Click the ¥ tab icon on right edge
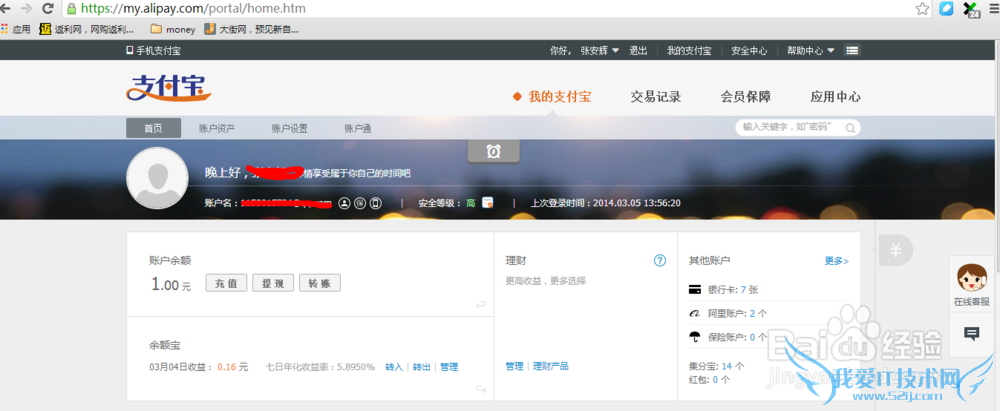The image size is (1000, 411). [x=895, y=250]
